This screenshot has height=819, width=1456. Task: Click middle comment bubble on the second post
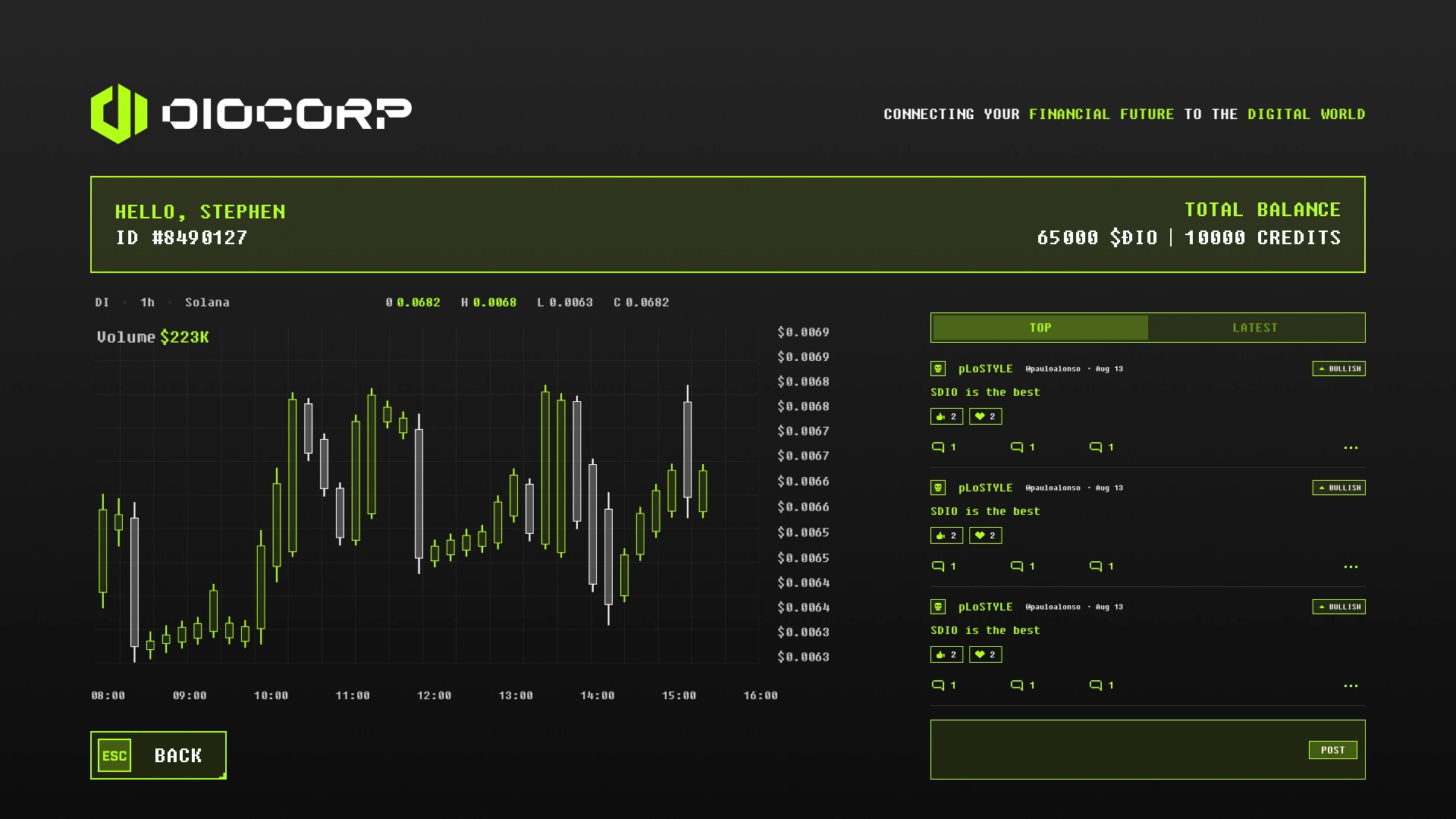(x=1018, y=566)
